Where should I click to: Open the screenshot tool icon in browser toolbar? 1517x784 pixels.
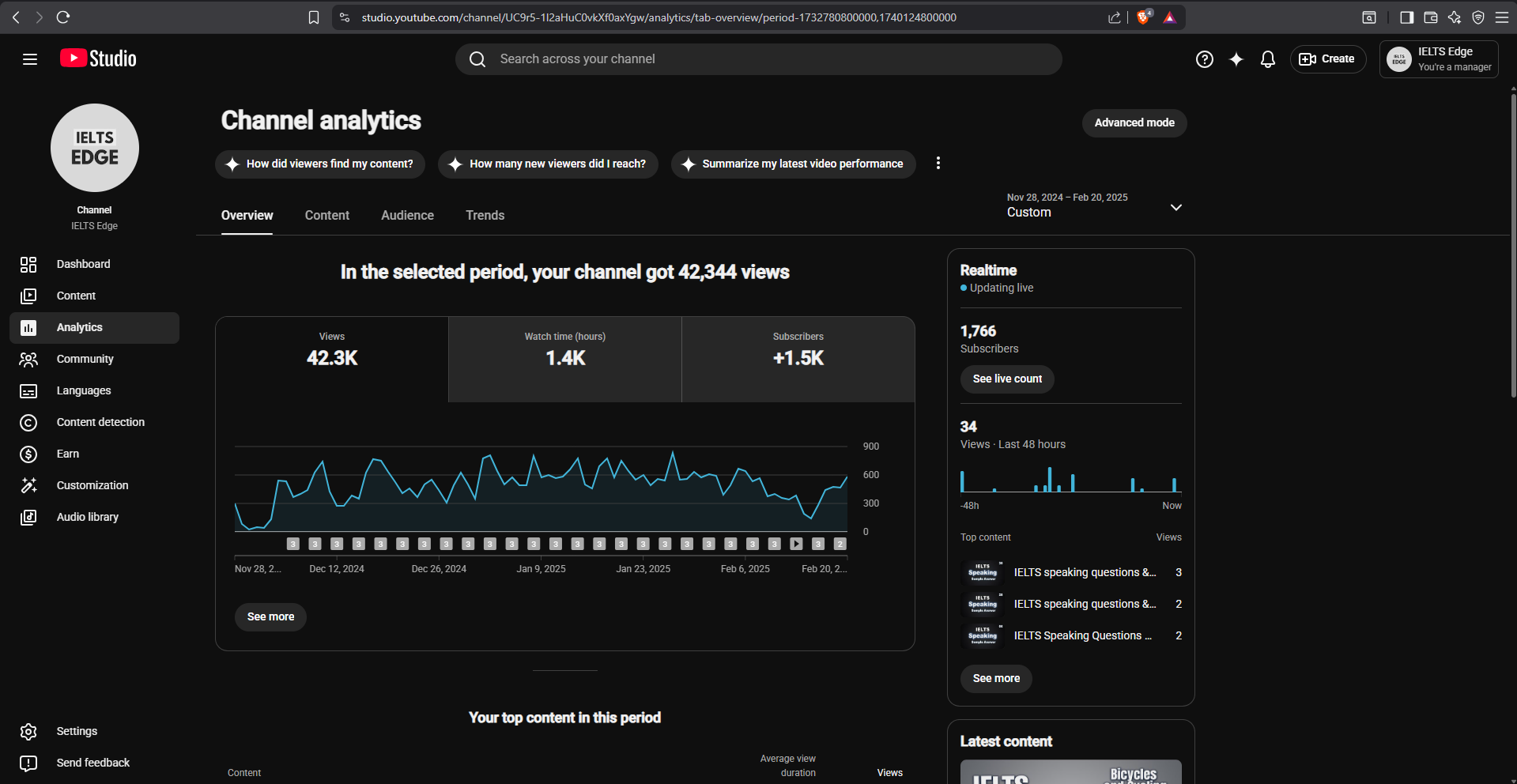tap(1369, 17)
